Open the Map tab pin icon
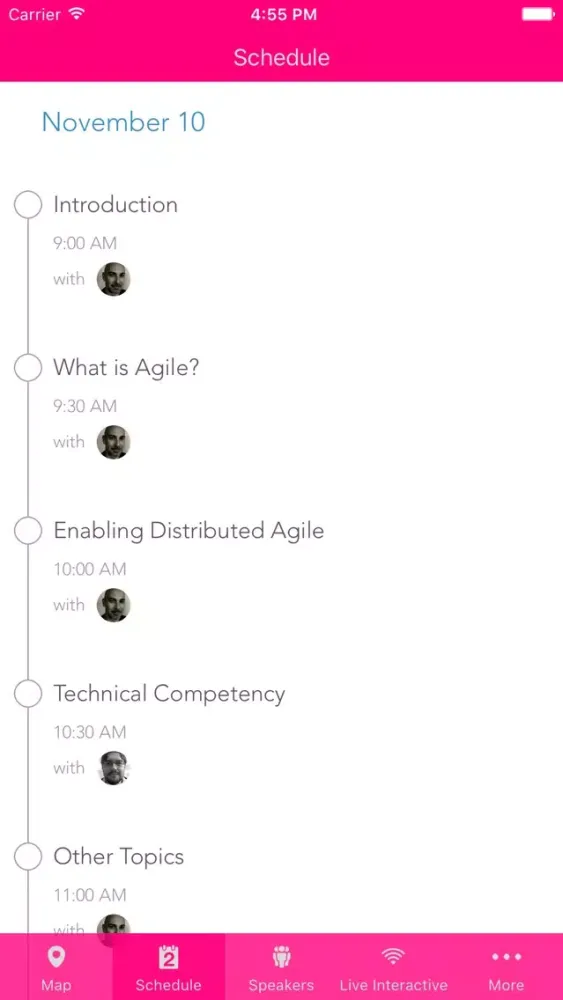The width and height of the screenshot is (563, 1000). (56, 957)
